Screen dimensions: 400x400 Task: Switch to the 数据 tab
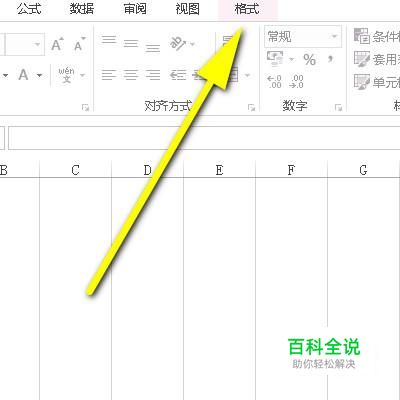coord(82,9)
